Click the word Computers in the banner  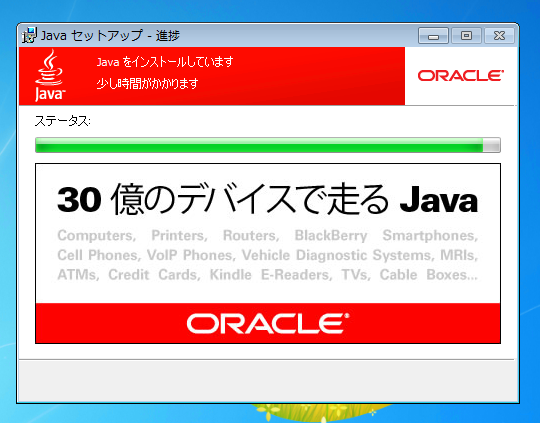tap(95, 236)
